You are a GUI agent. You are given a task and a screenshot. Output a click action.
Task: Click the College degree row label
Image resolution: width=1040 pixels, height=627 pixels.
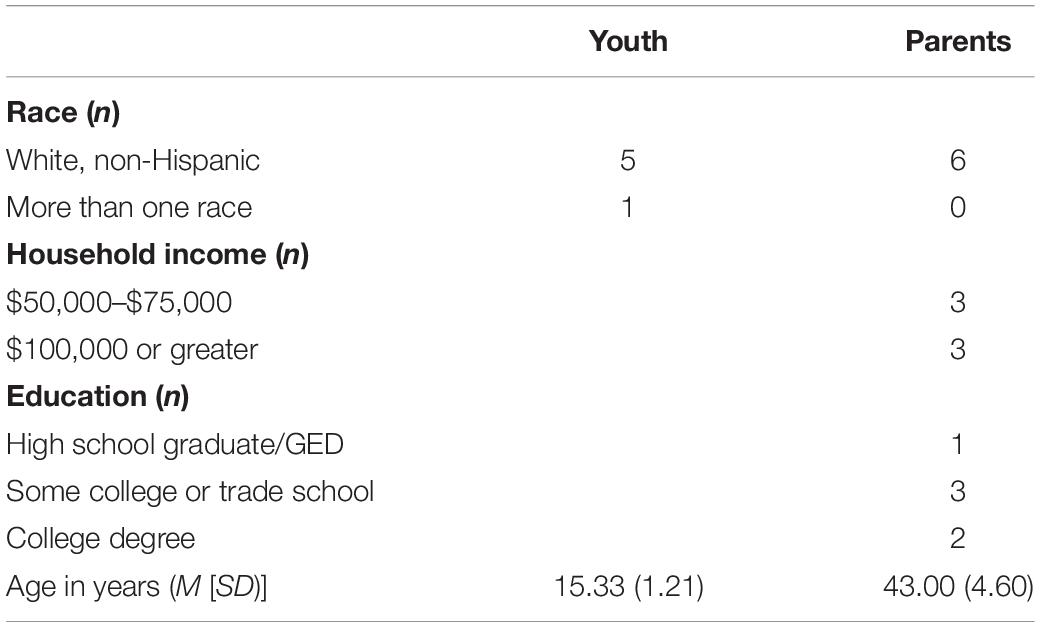(x=101, y=539)
